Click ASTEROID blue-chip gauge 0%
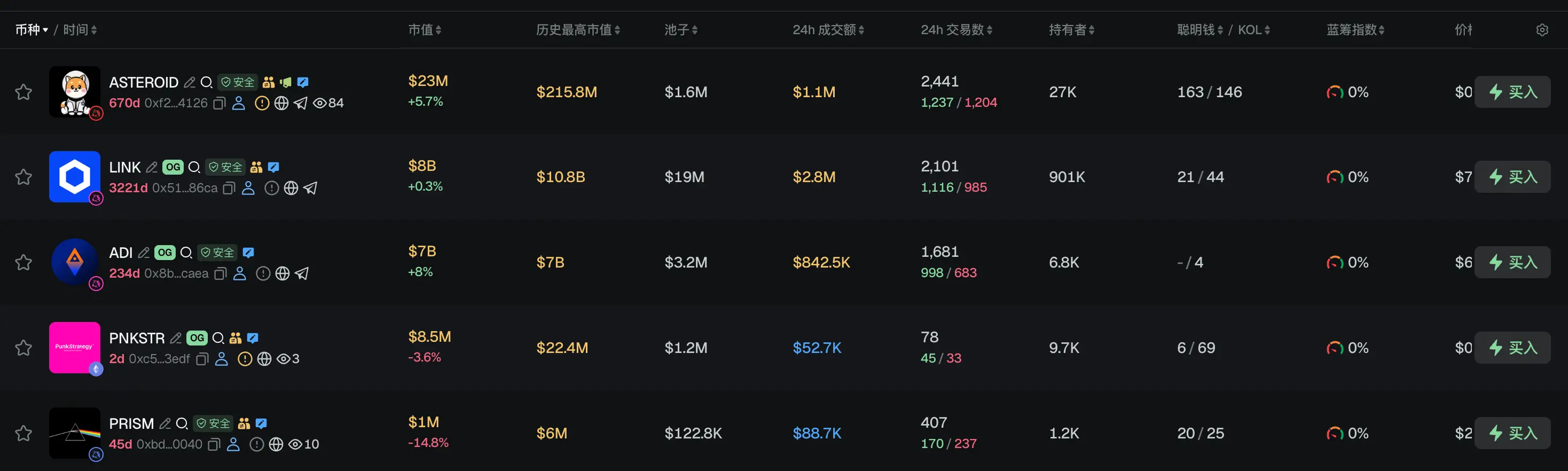The image size is (1568, 471). 1347,92
